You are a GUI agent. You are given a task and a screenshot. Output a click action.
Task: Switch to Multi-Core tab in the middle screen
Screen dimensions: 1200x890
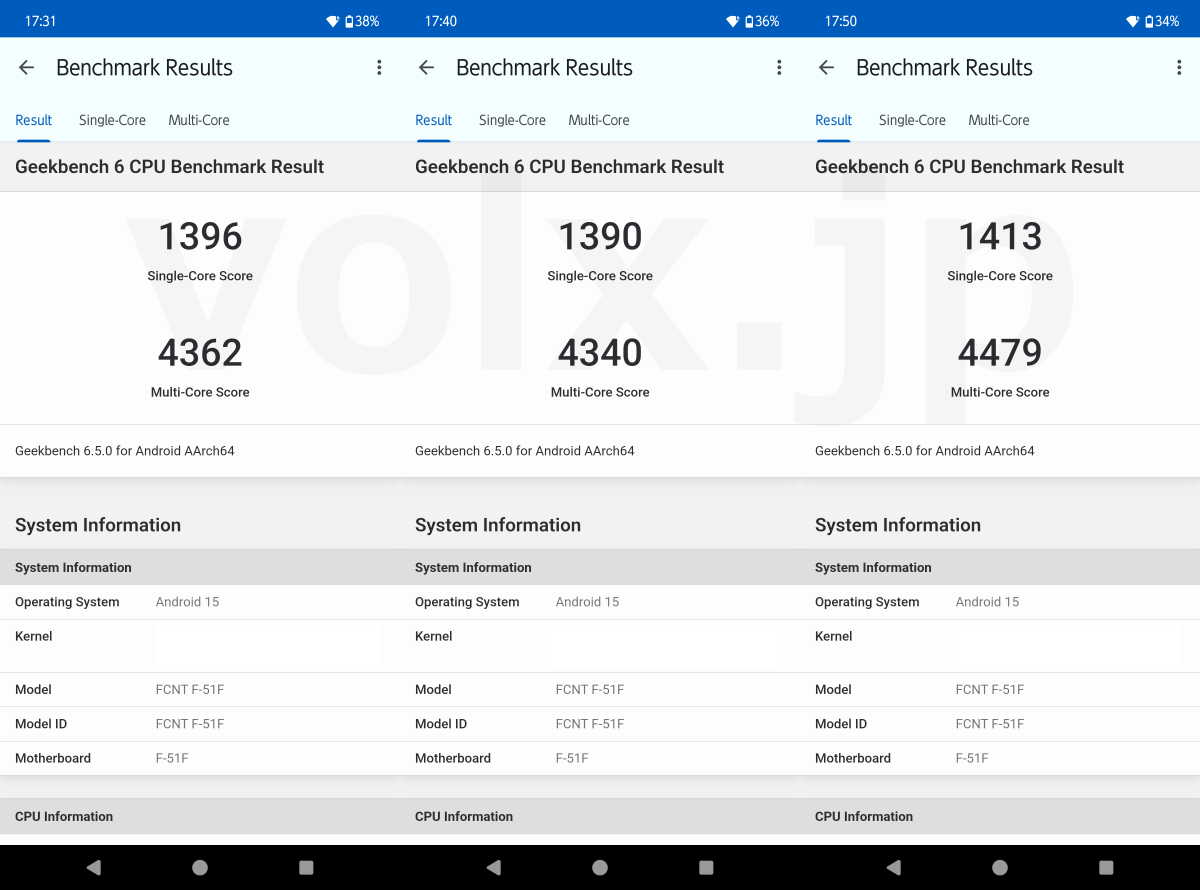[x=599, y=120]
